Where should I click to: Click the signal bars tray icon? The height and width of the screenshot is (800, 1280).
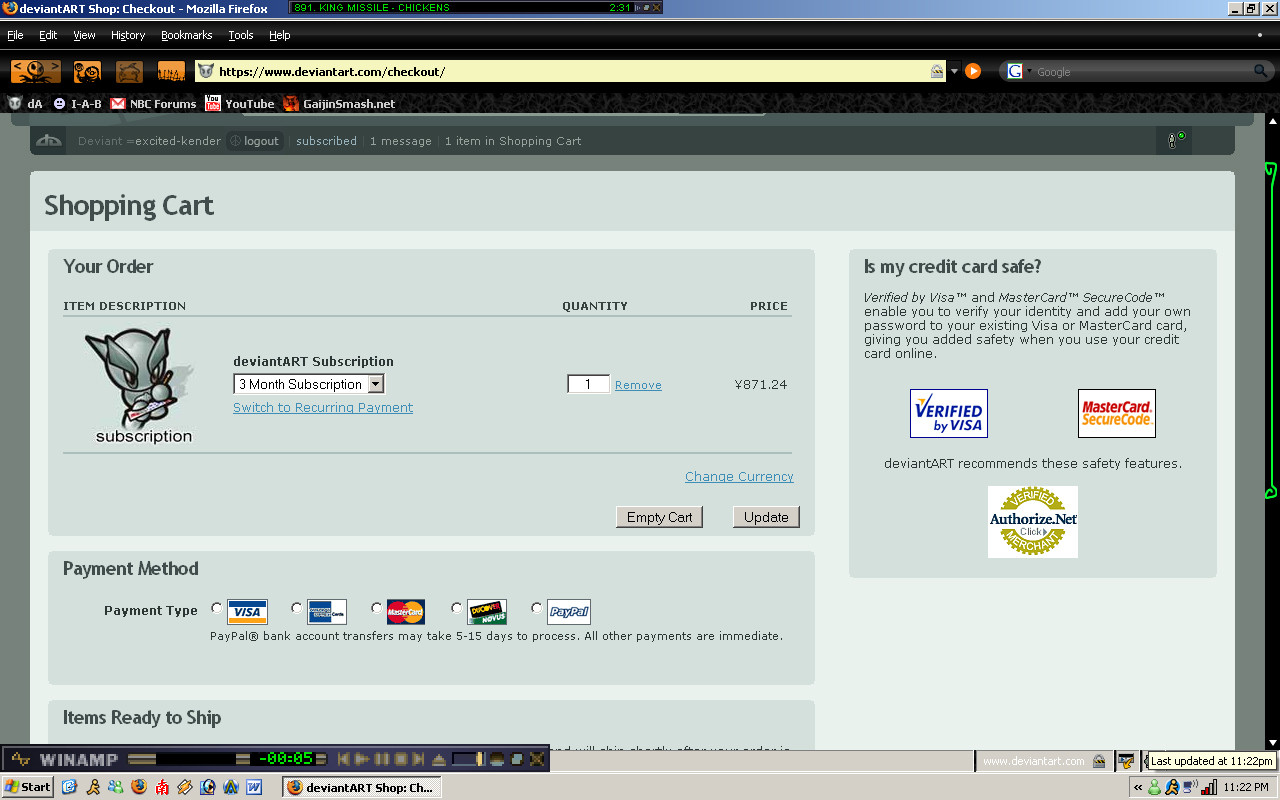(1208, 787)
